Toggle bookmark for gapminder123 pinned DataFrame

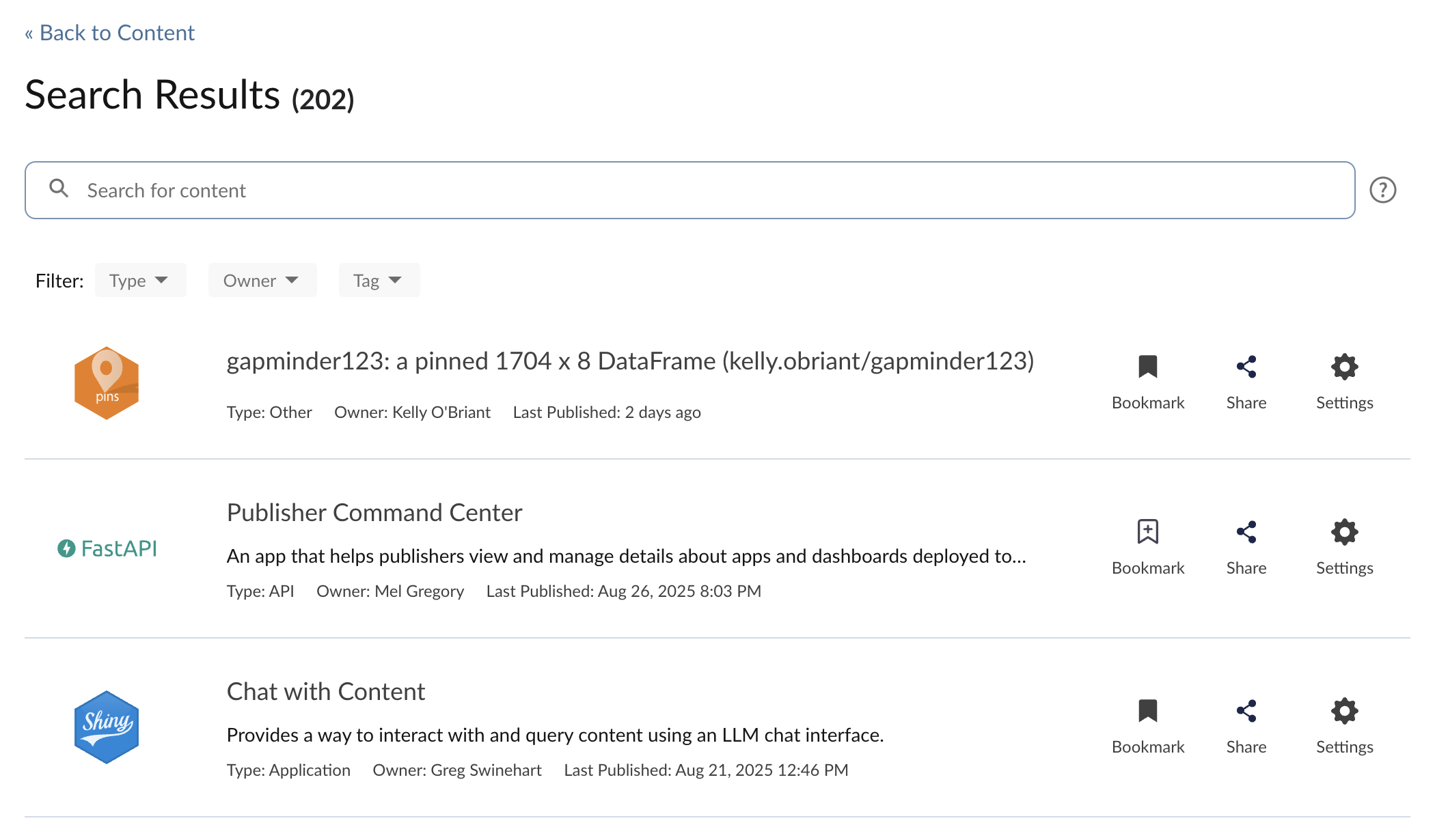tap(1148, 382)
